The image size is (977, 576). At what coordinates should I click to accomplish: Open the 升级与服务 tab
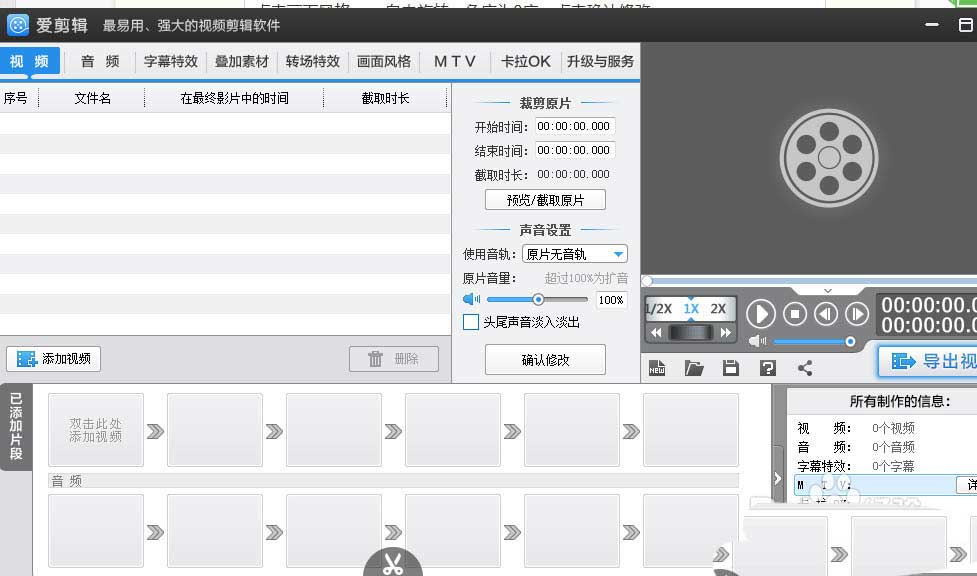pos(600,61)
